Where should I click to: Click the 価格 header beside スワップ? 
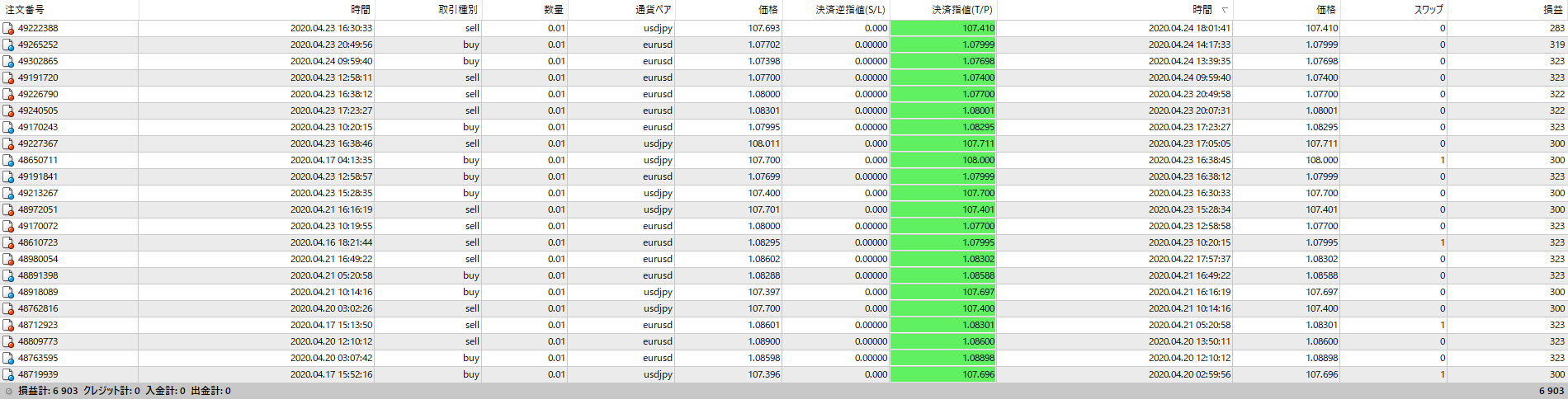[1287, 10]
